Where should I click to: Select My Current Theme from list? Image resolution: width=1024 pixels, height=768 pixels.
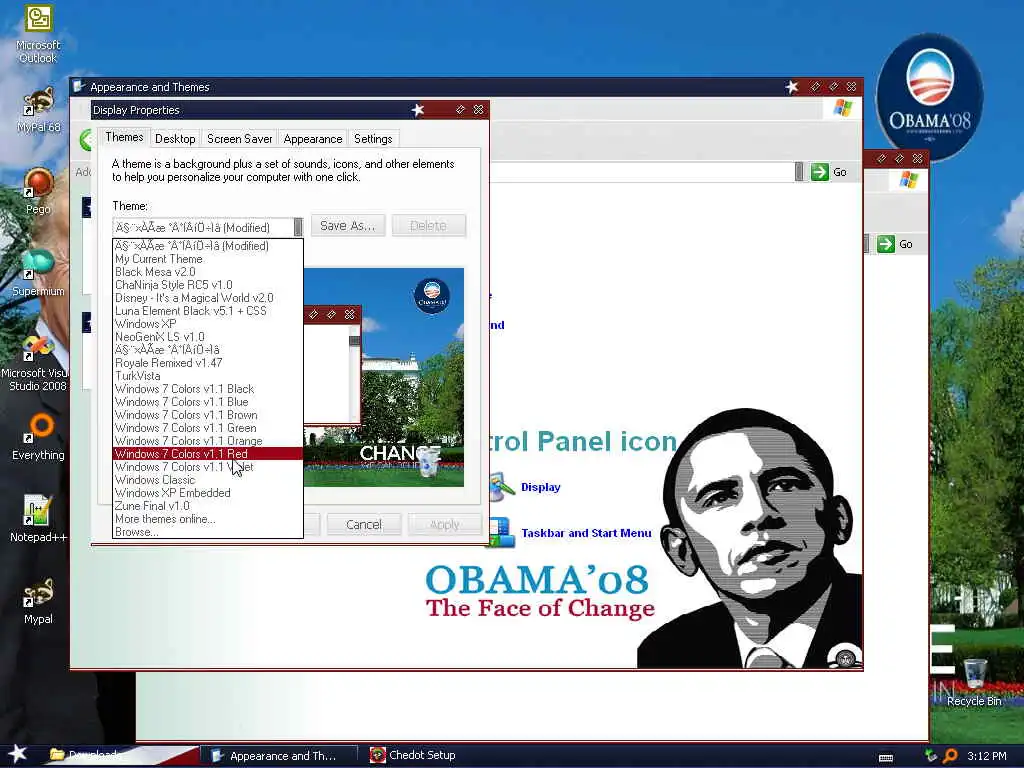tap(208, 259)
